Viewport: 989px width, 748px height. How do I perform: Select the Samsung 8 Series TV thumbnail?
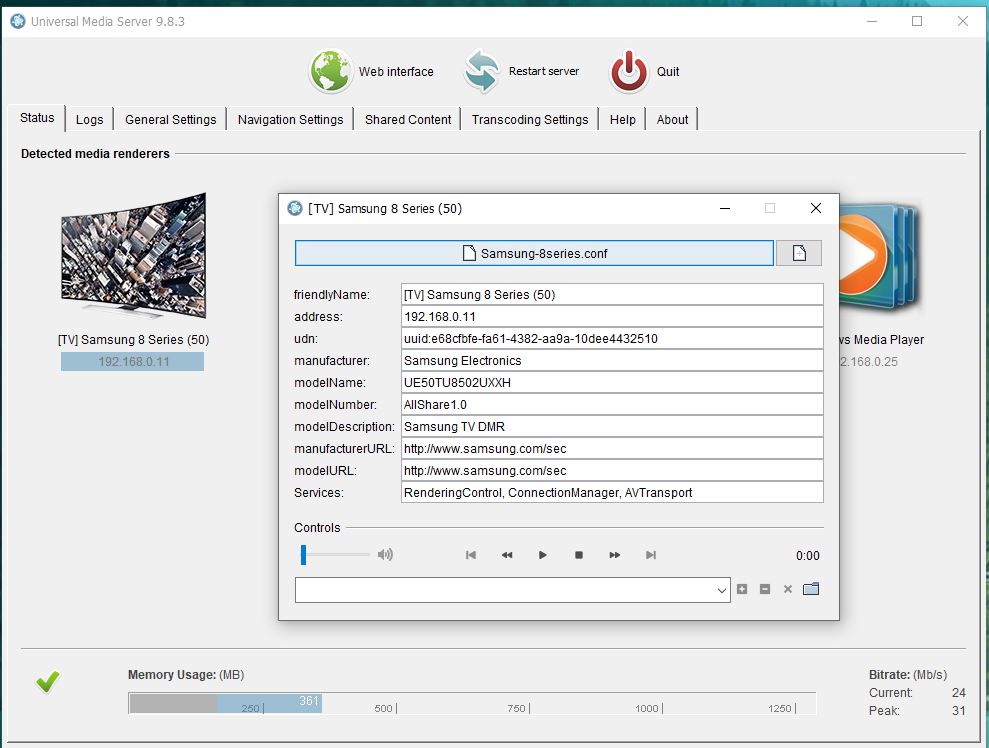(132, 256)
